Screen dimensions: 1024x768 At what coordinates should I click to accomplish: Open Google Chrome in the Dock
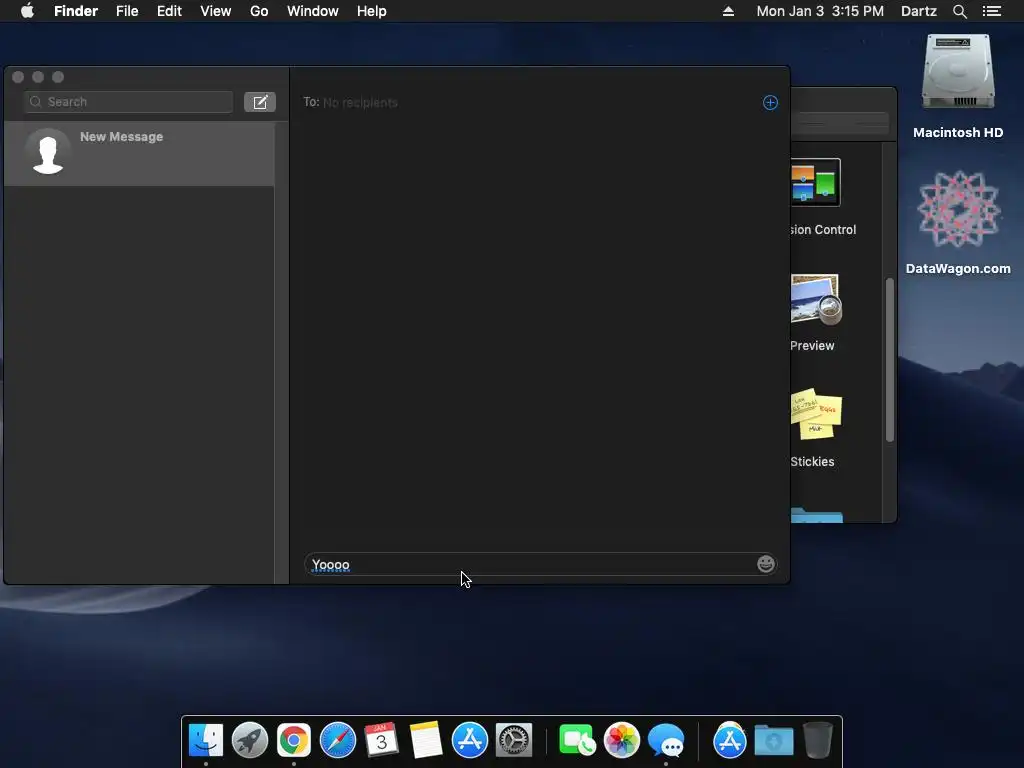(x=294, y=740)
